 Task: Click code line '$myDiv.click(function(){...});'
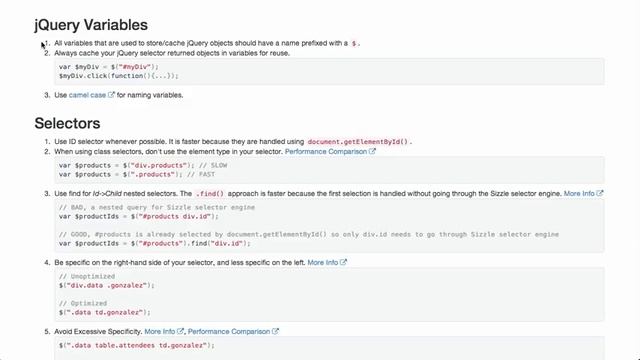click(119, 76)
